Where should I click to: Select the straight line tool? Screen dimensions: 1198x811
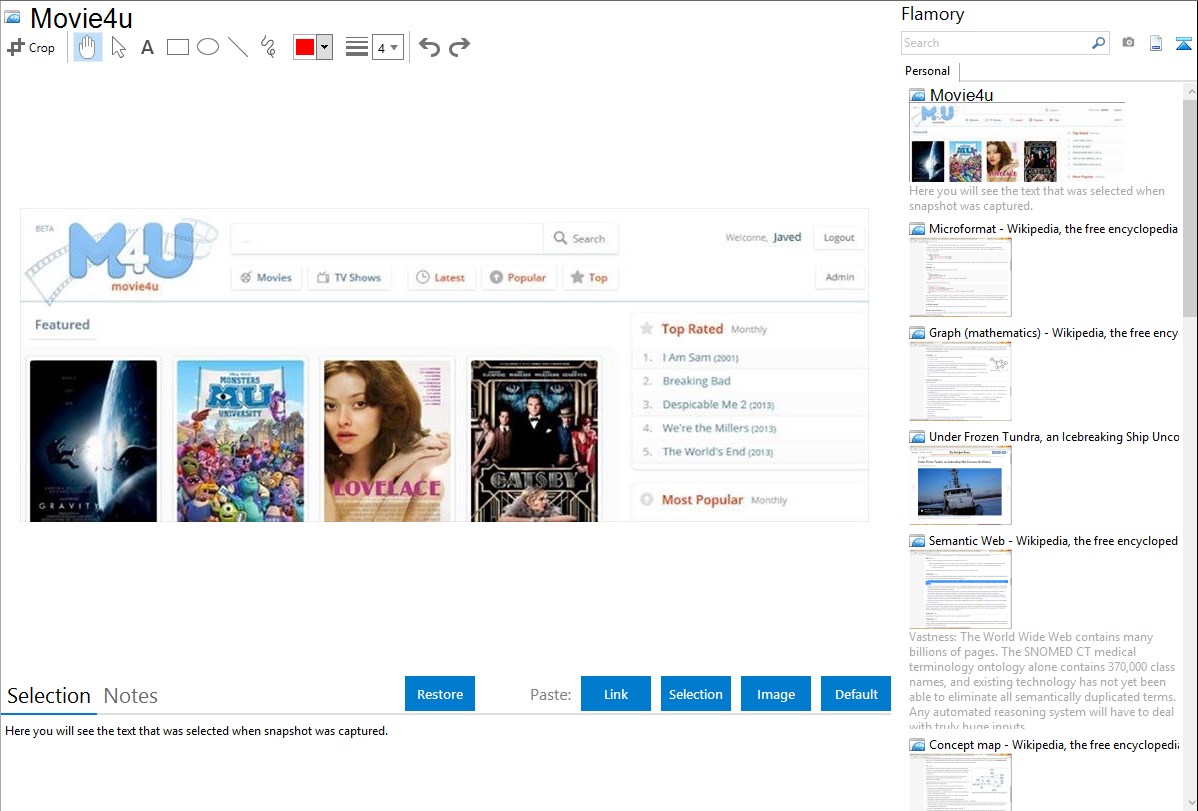[x=238, y=47]
